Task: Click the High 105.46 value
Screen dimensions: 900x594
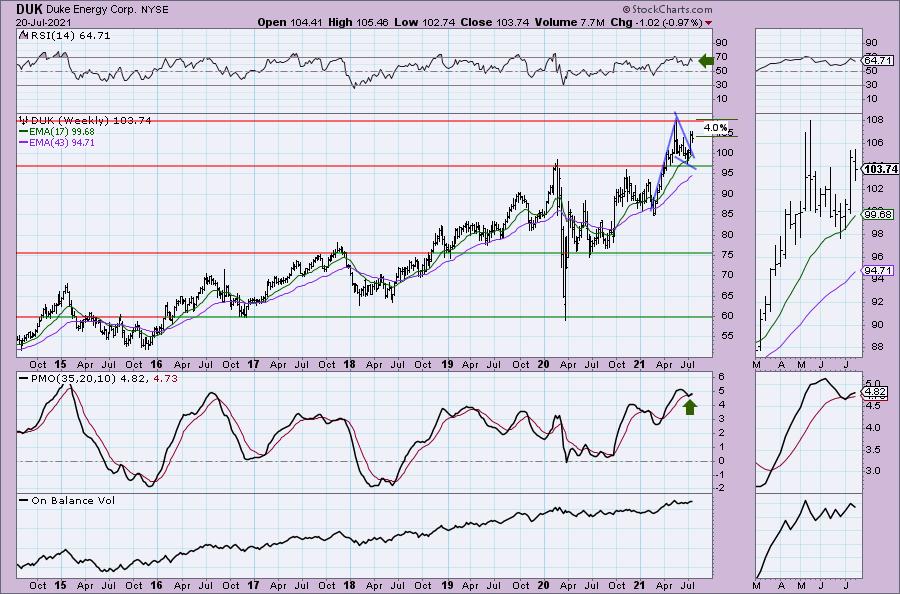Action: point(358,22)
